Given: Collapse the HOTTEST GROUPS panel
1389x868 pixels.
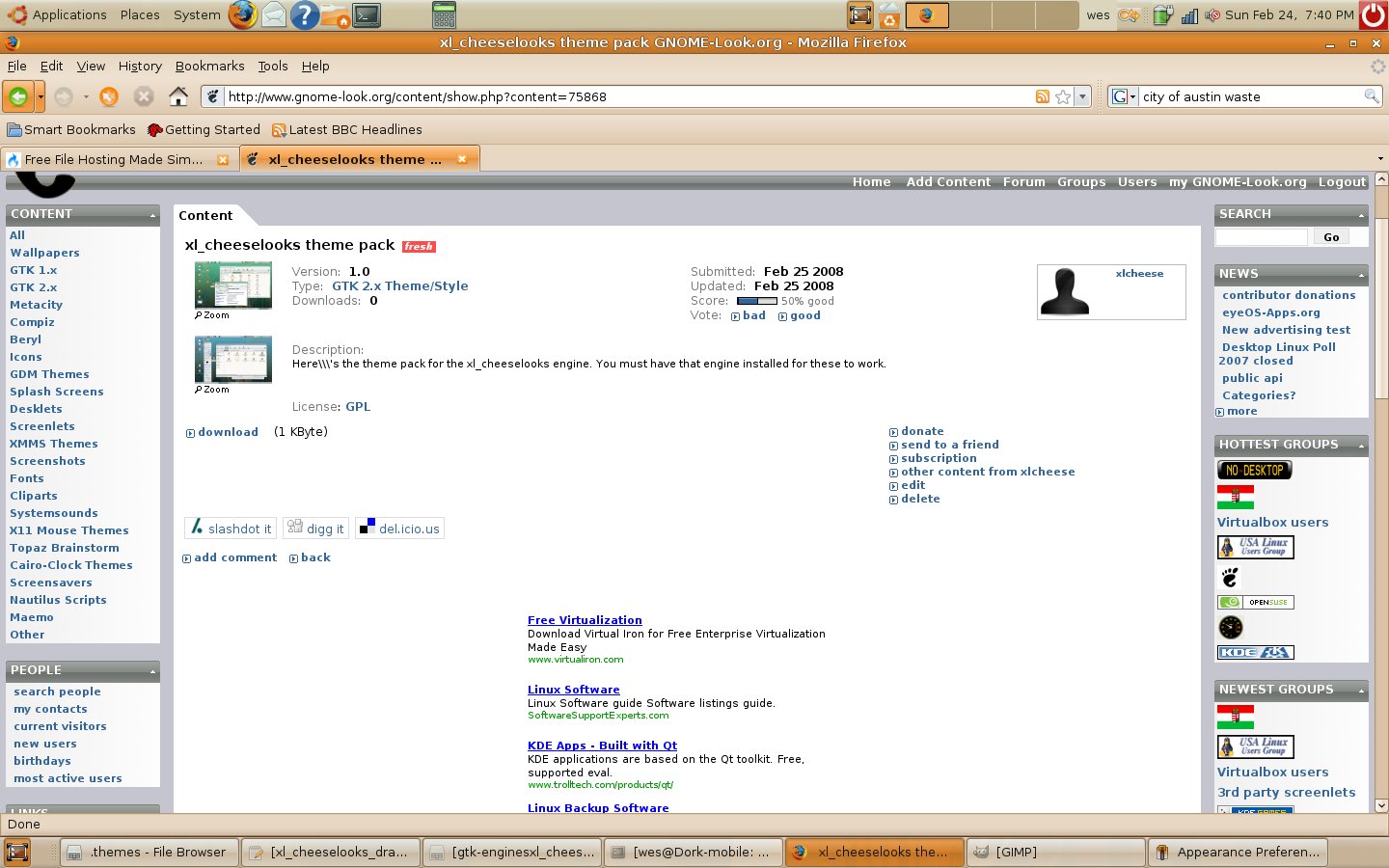Looking at the screenshot, I should click(1361, 446).
